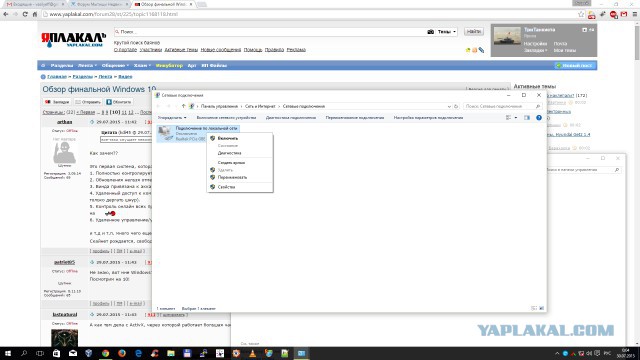Reload the page in Chrome
The width and height of the screenshot is (640, 360).
click(x=25, y=14)
